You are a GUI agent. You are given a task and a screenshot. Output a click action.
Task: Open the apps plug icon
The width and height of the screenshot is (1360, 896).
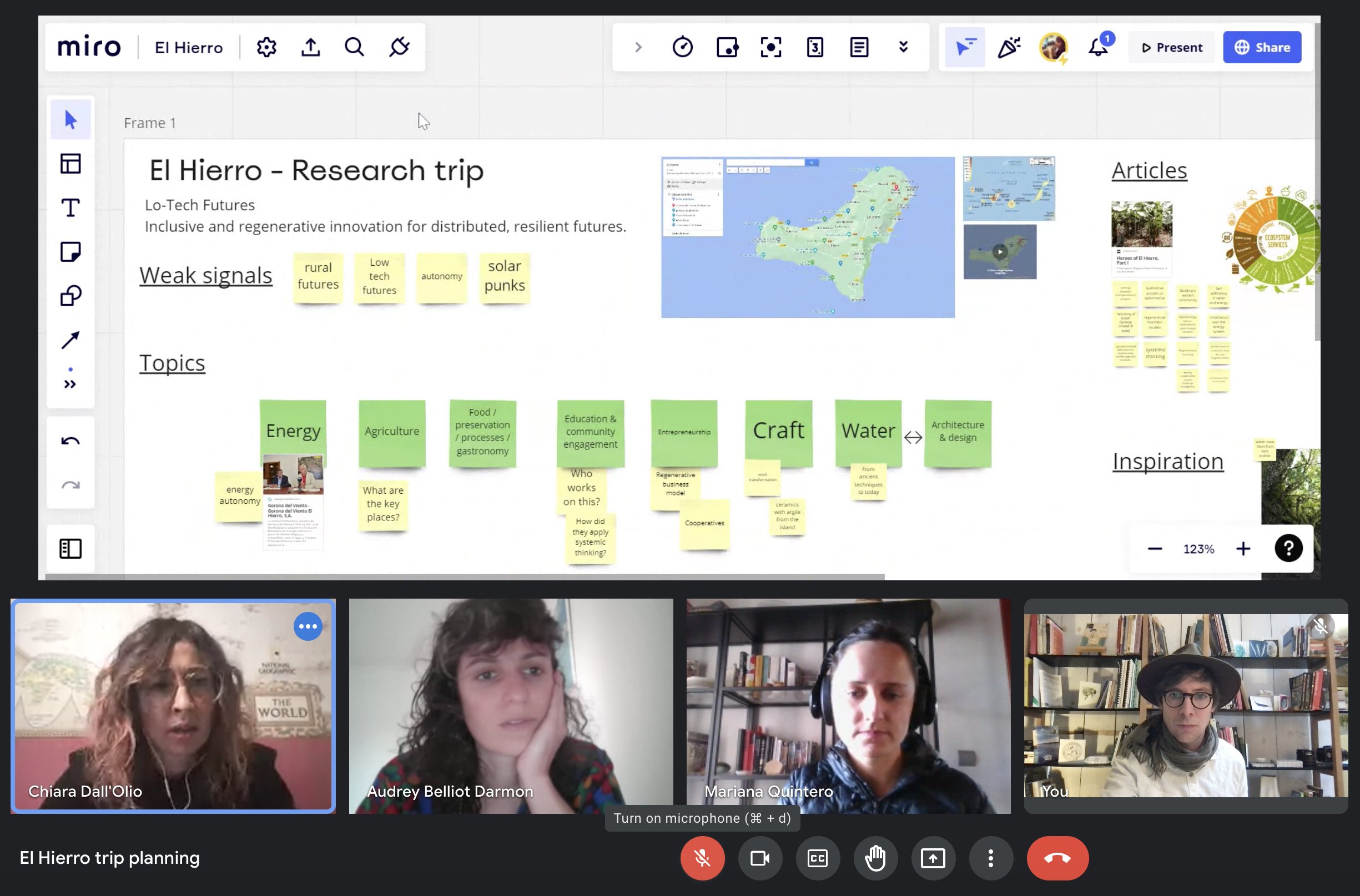(x=399, y=47)
